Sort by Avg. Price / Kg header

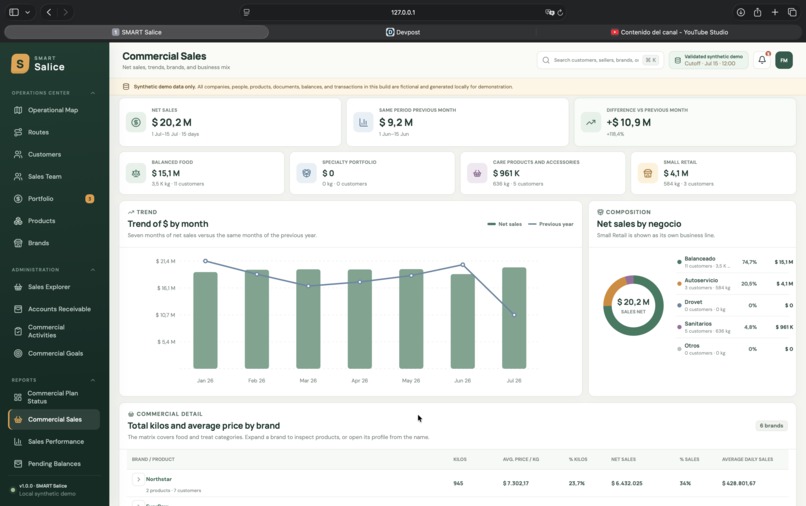[521, 459]
